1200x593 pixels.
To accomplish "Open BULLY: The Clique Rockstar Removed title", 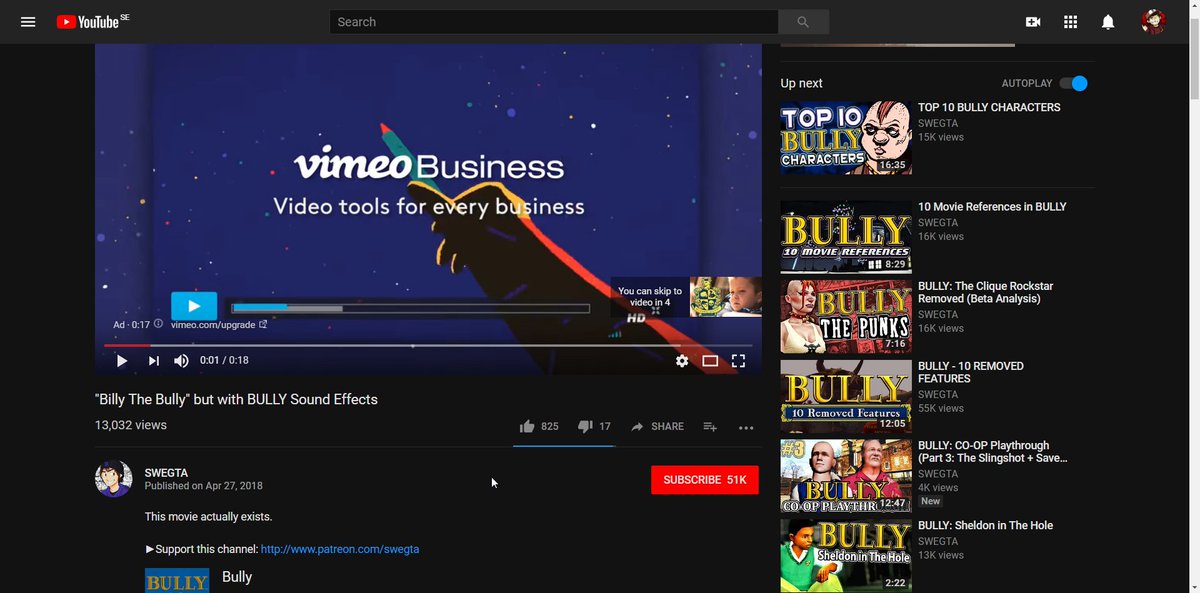I will tap(986, 292).
